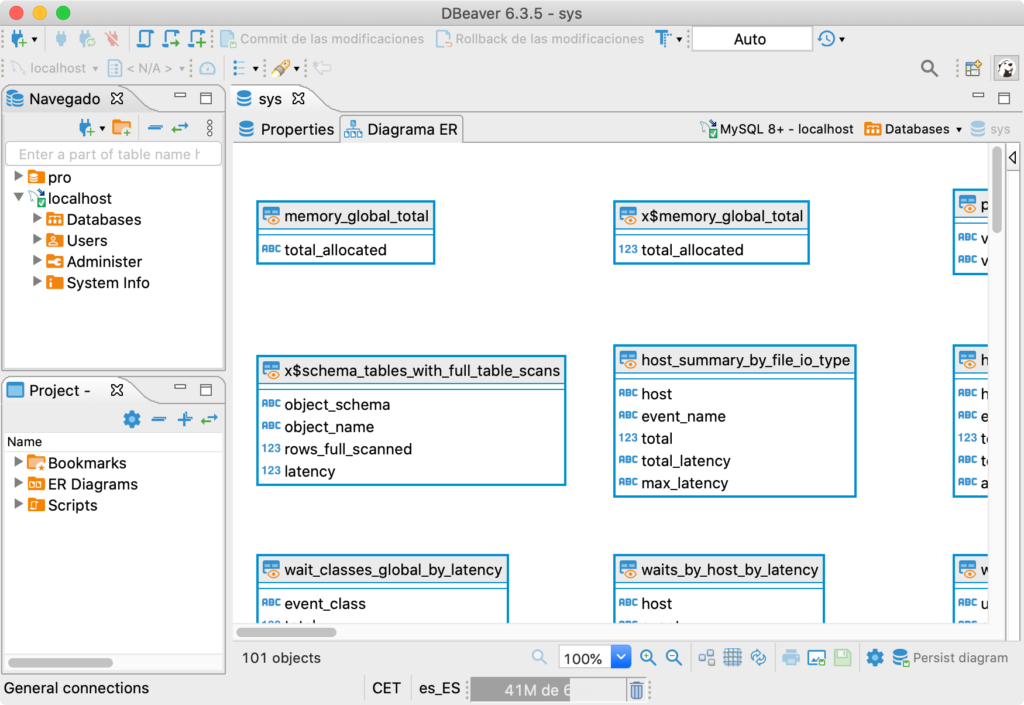Click the print diagram icon

pyautogui.click(x=791, y=657)
